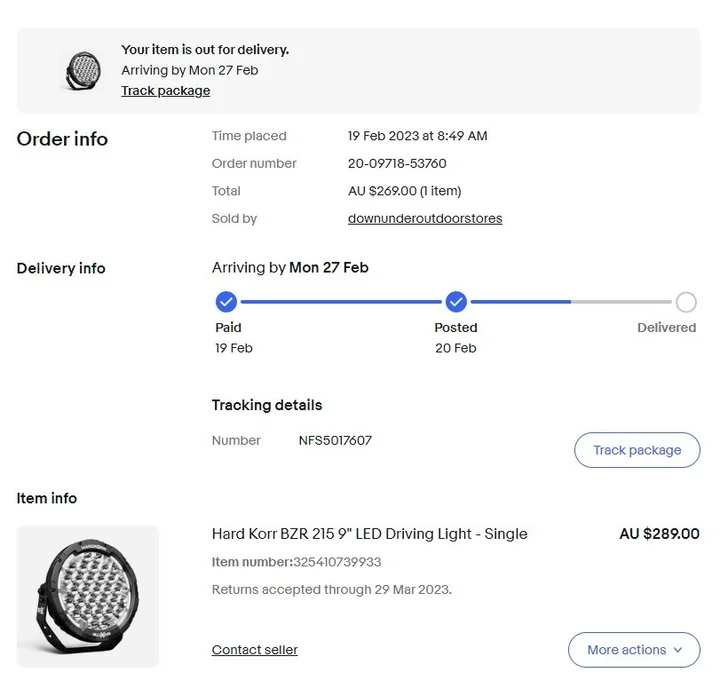Click the AU $289.00 item price
This screenshot has width=720, height=688.
click(659, 534)
